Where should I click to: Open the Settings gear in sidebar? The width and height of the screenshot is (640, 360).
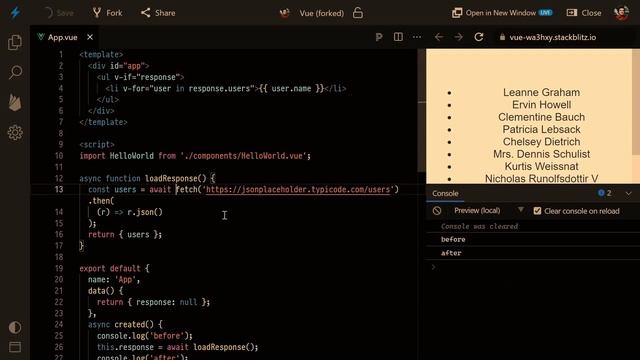[x=15, y=132]
